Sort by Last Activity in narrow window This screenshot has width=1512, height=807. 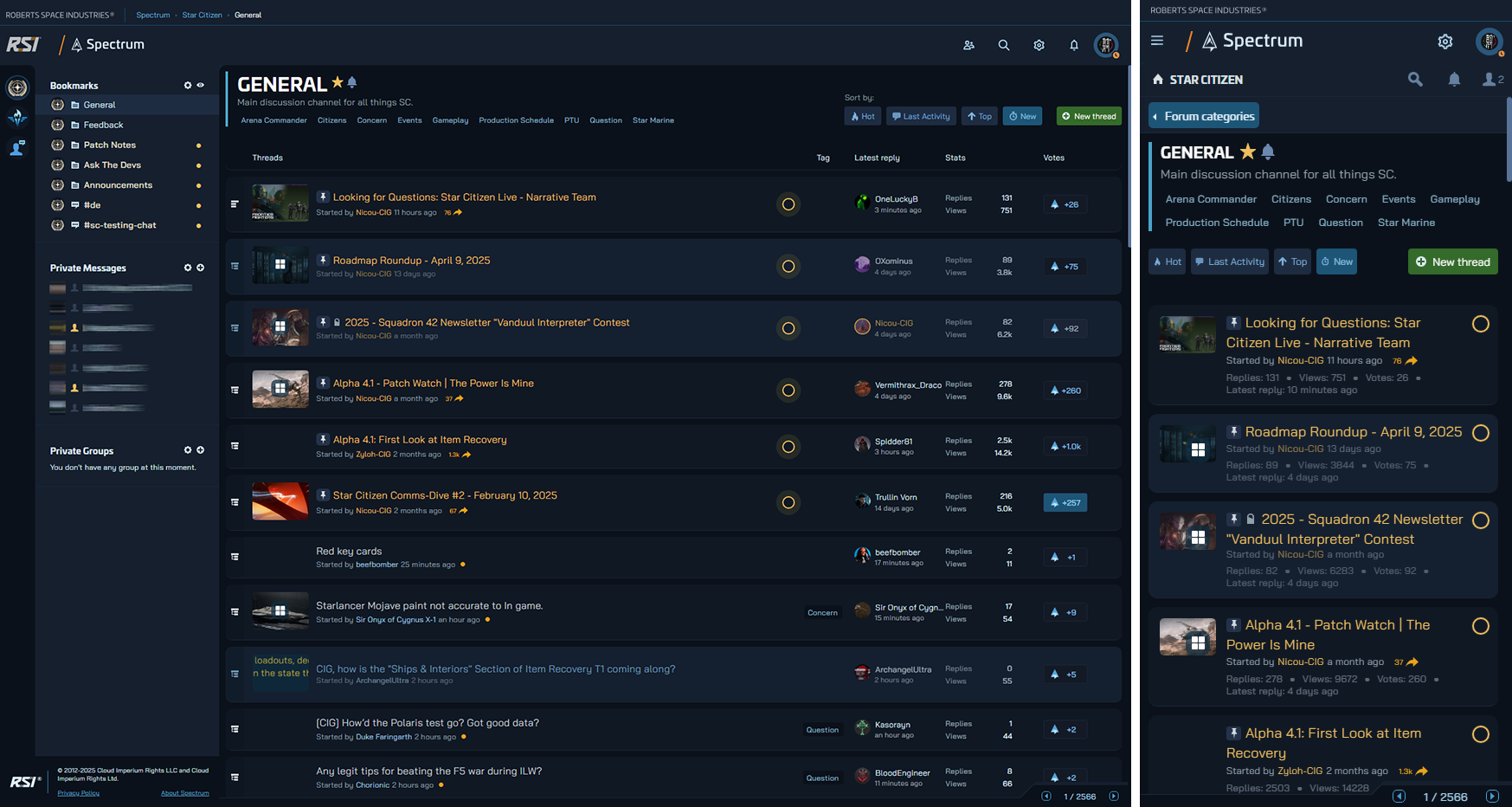1230,261
